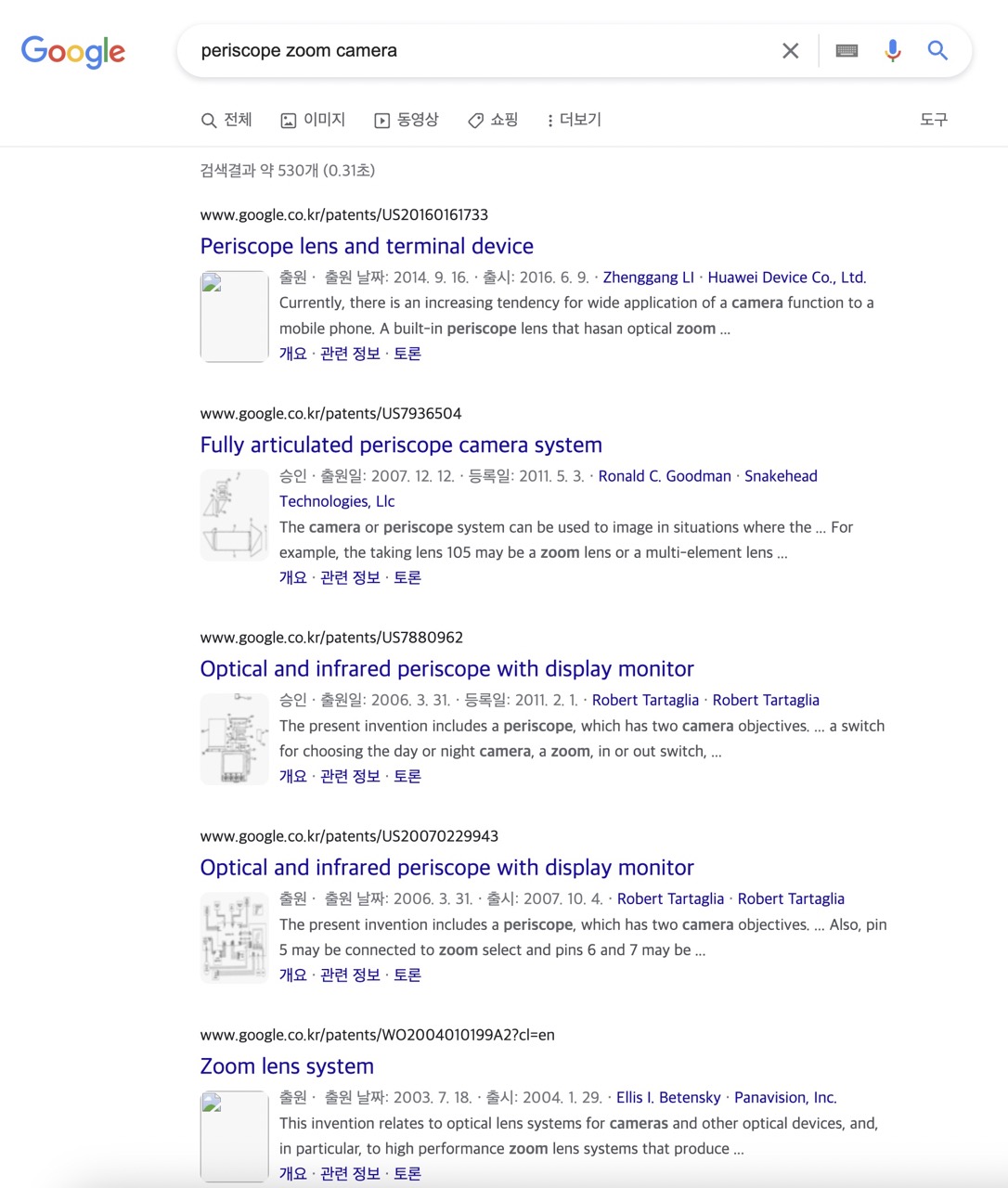This screenshot has height=1188, width=1008.
Task: Open 관련 정보 under Periscope lens and terminal device
Action: pyautogui.click(x=350, y=354)
